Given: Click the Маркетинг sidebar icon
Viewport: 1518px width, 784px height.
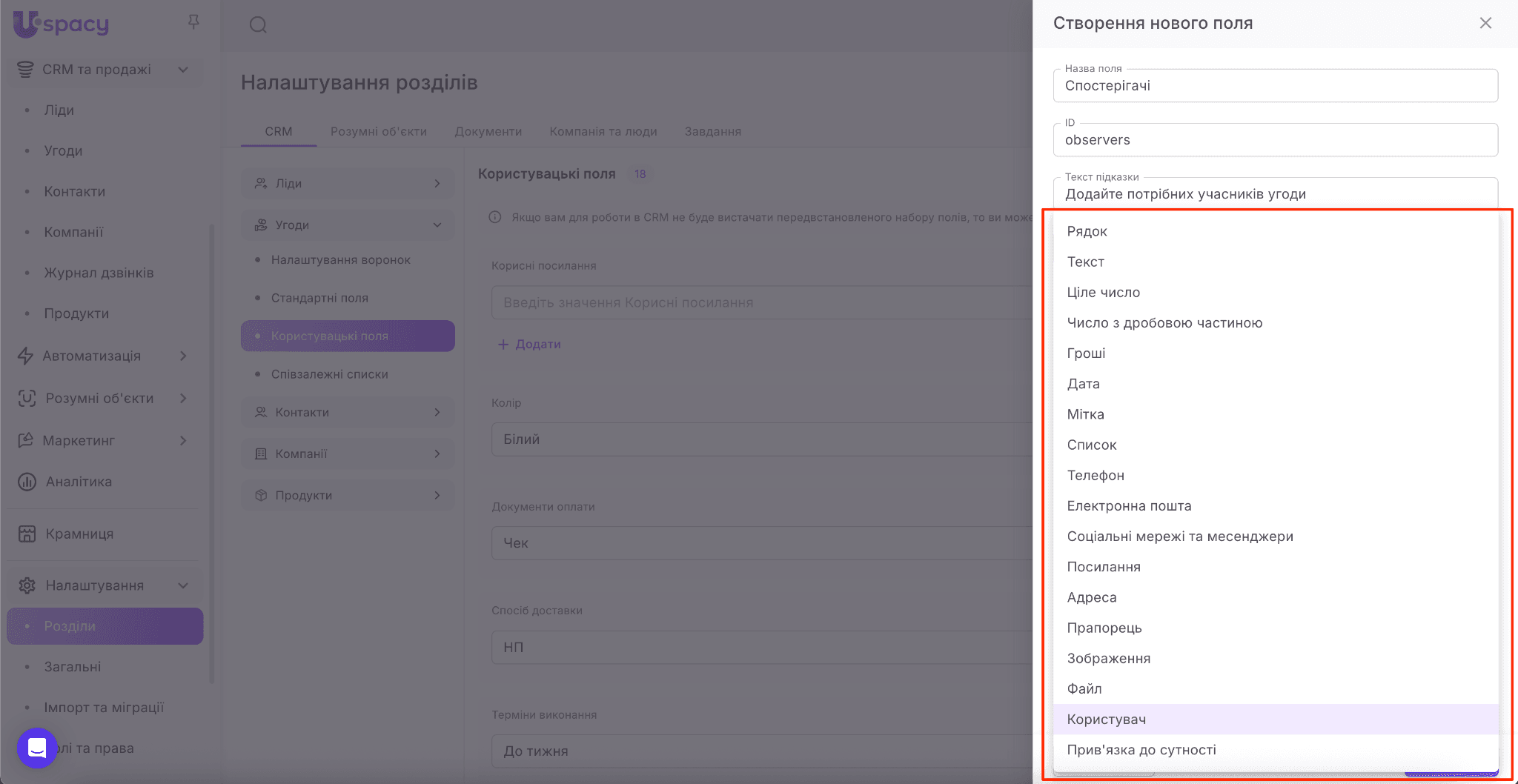Looking at the screenshot, I should 26,440.
